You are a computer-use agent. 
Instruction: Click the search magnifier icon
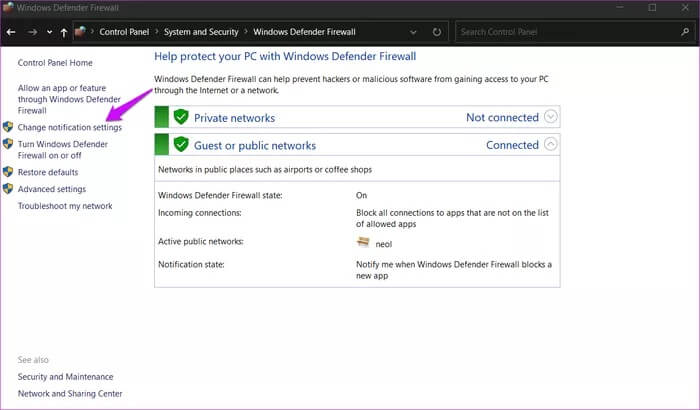click(685, 32)
